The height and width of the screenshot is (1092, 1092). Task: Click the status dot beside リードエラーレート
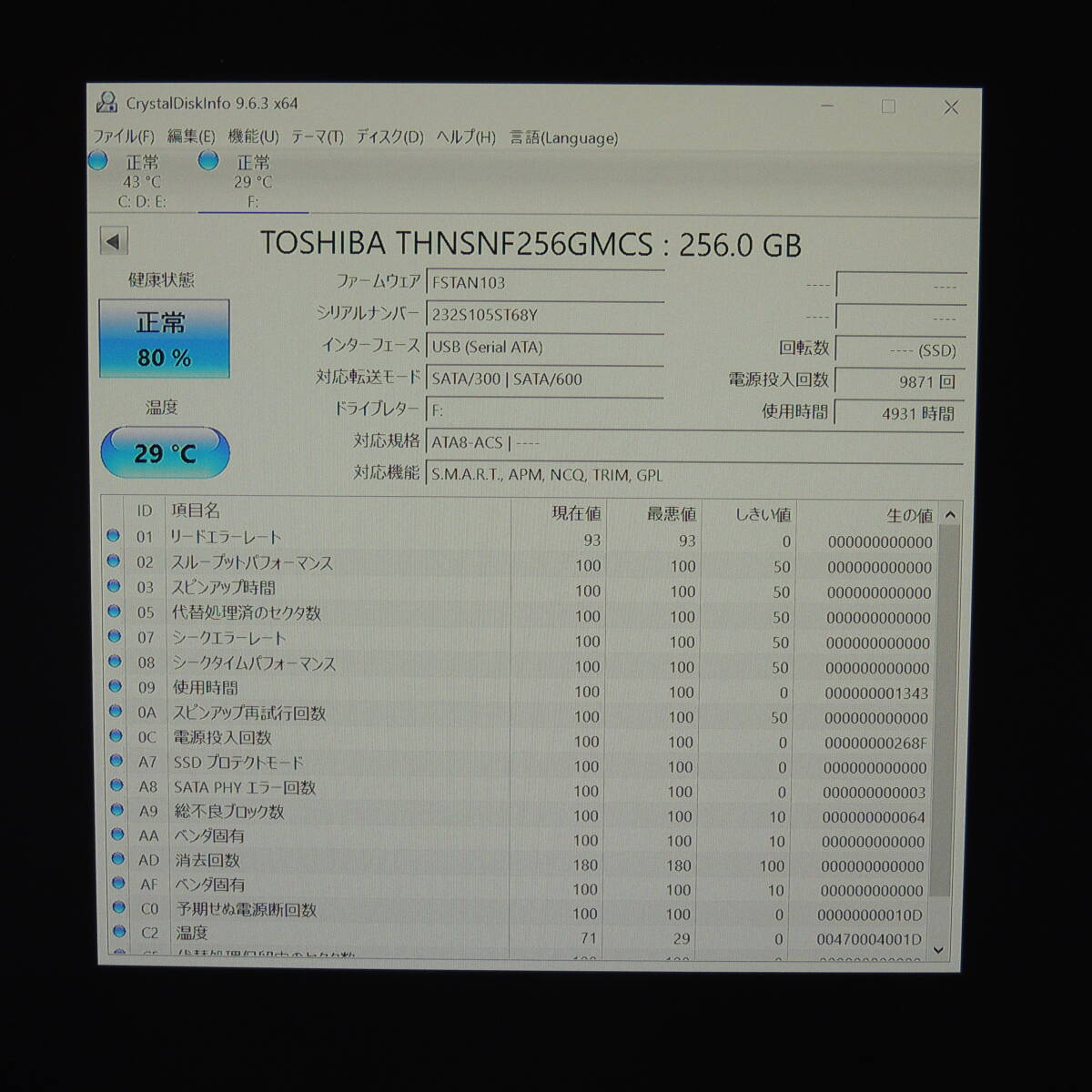(x=116, y=537)
